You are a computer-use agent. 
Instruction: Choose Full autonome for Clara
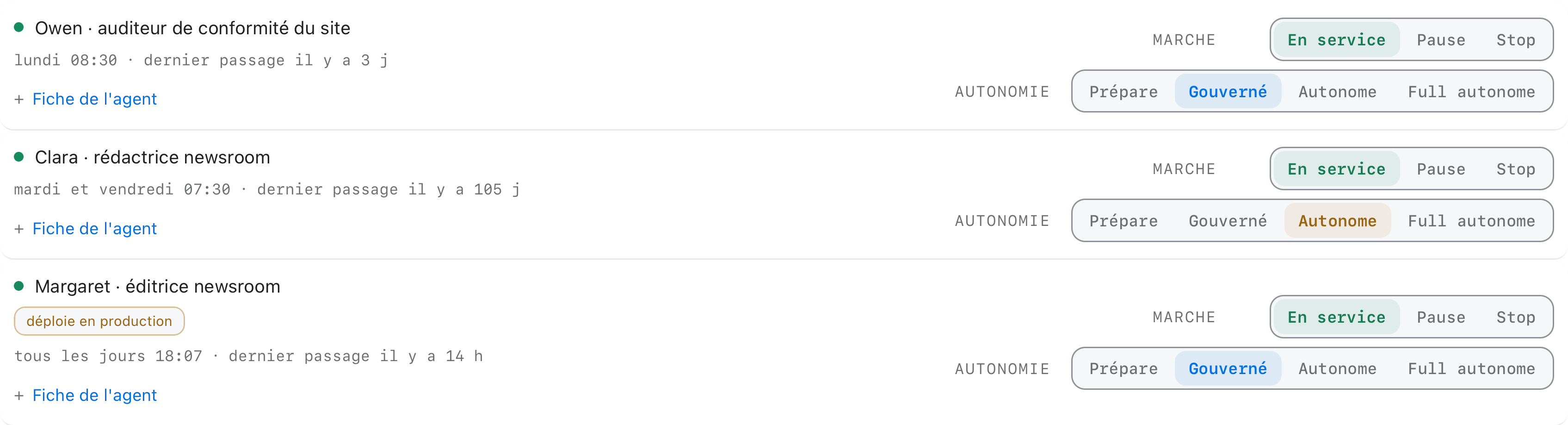click(1471, 221)
